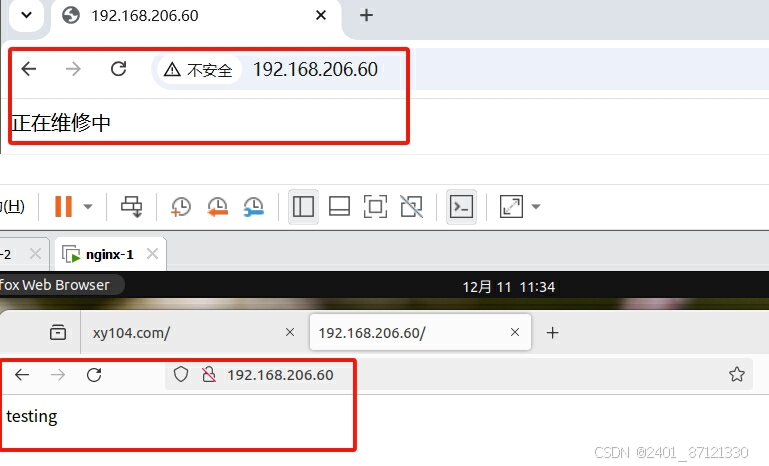Image resolution: width=769 pixels, height=466 pixels.
Task: Click the insecure connection padlock icon
Action: [x=209, y=374]
